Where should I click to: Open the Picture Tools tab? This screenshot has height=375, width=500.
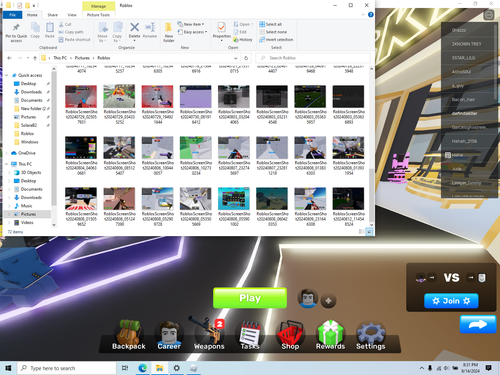(98, 15)
